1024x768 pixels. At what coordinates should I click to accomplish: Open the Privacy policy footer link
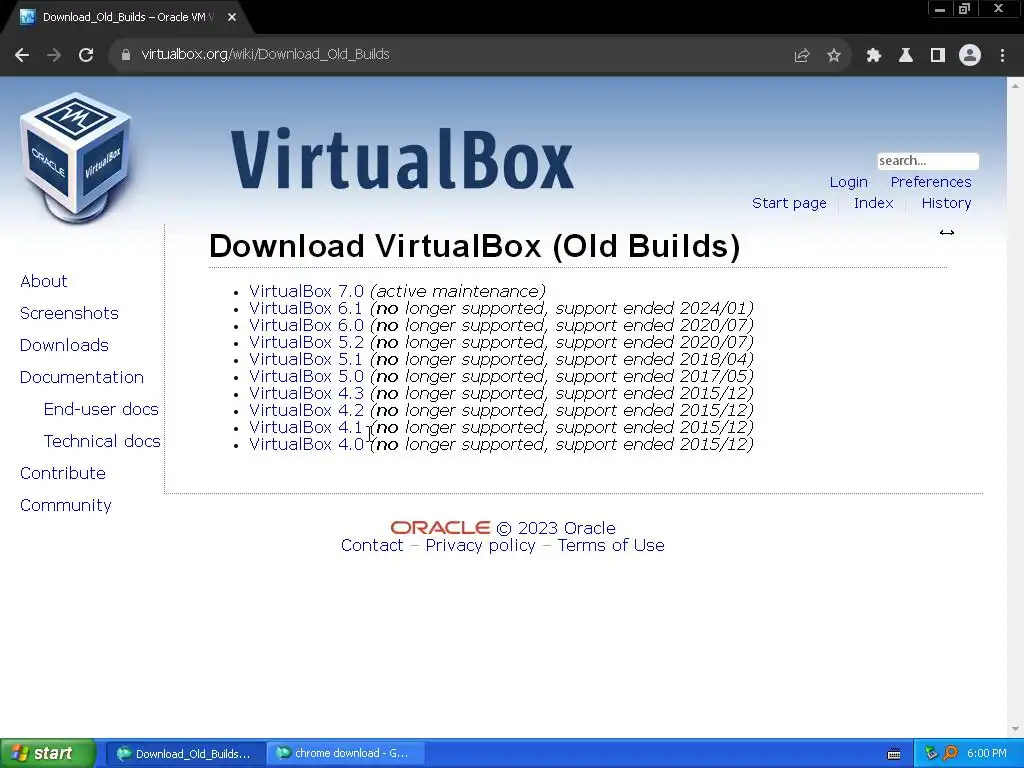(481, 545)
